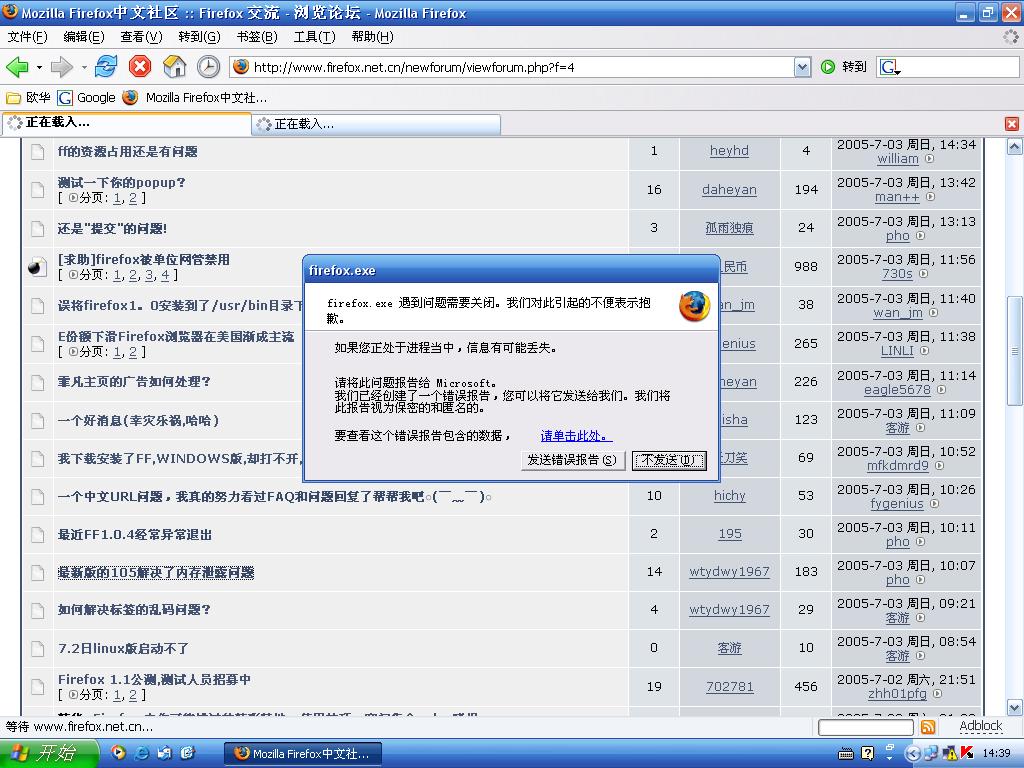
Task: Open Mozilla Firefox中文社 bookmark
Action: pos(195,98)
